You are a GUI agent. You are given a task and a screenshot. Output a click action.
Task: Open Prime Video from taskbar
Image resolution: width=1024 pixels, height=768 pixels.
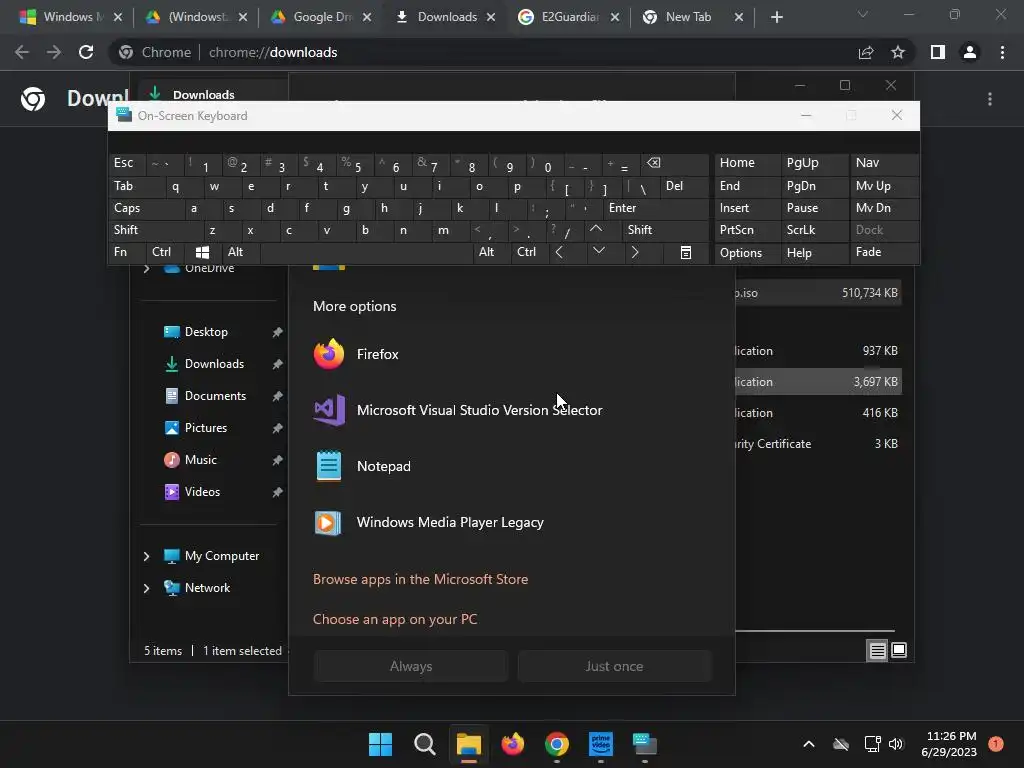pyautogui.click(x=601, y=744)
